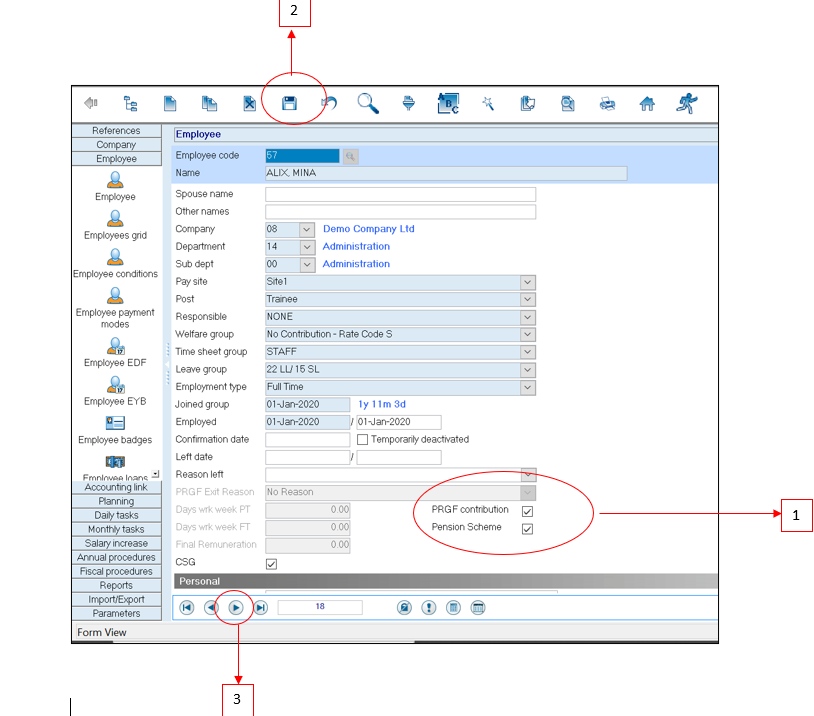Click the magnifying glass search icon
814x716 pixels.
(368, 103)
